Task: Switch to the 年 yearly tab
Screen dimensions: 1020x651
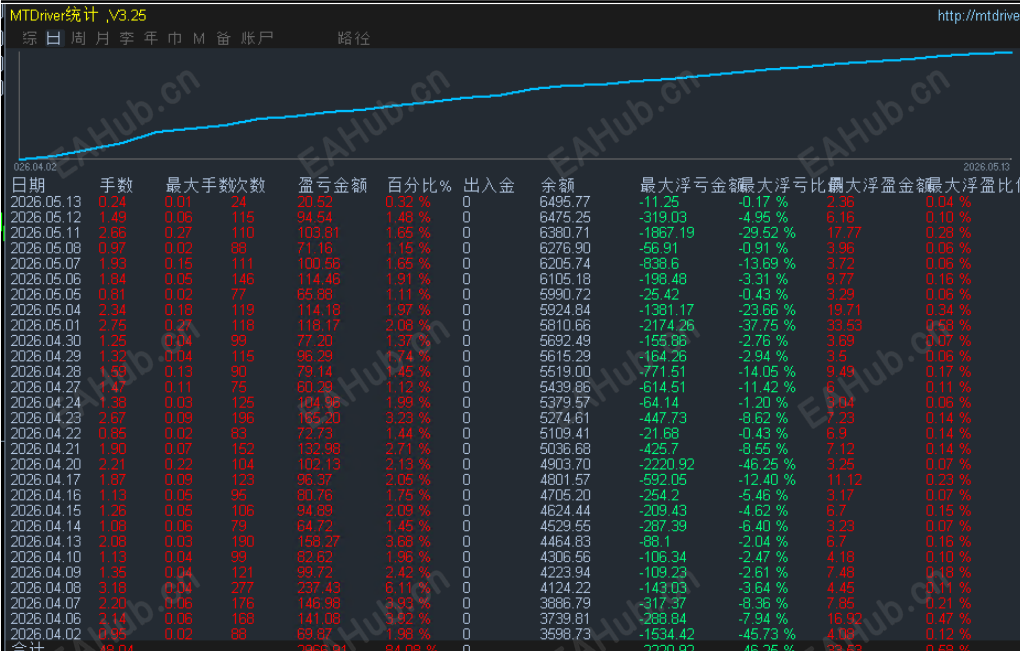Action: pyautogui.click(x=151, y=38)
